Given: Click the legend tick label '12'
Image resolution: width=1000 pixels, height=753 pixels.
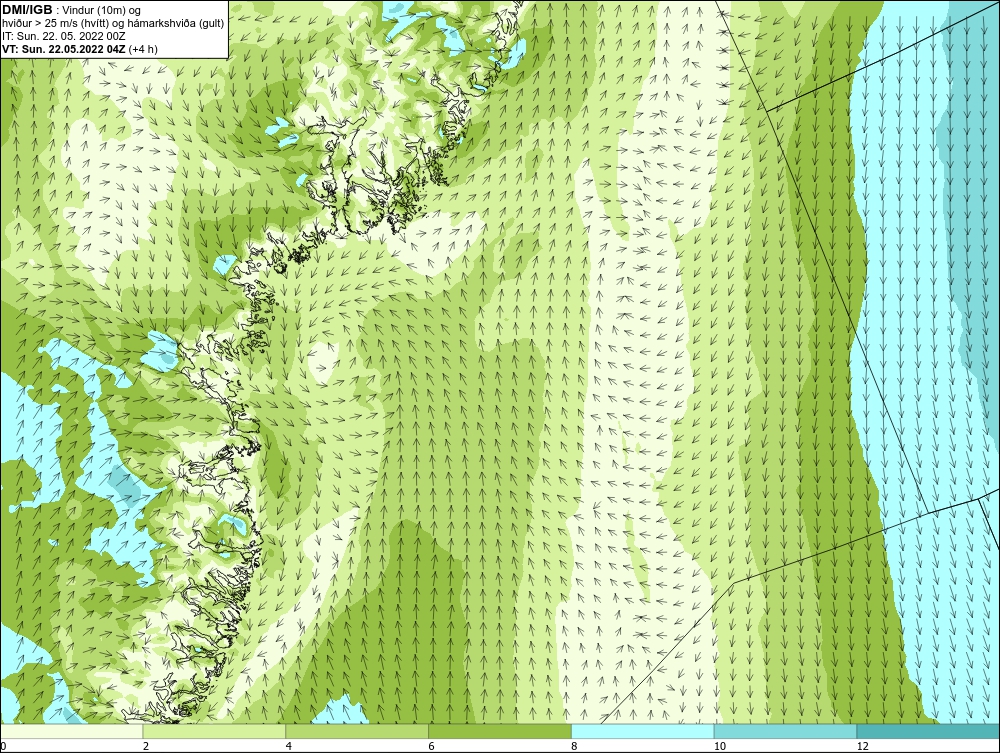Looking at the screenshot, I should click(x=862, y=746).
